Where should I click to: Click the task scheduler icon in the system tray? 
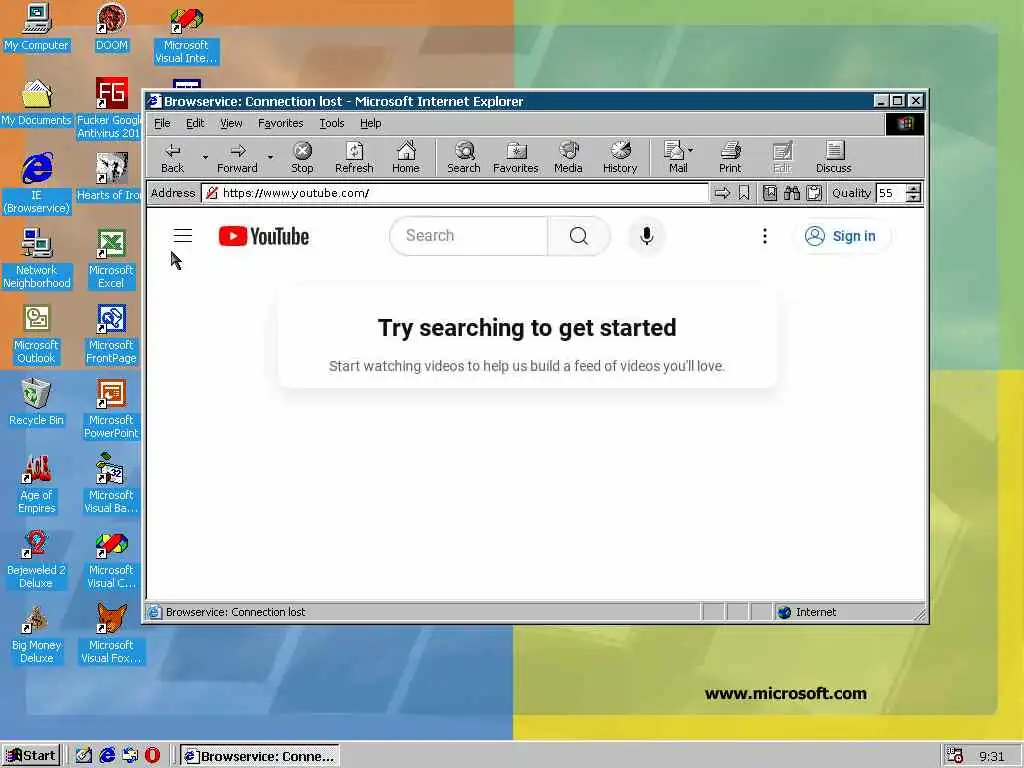tap(955, 756)
